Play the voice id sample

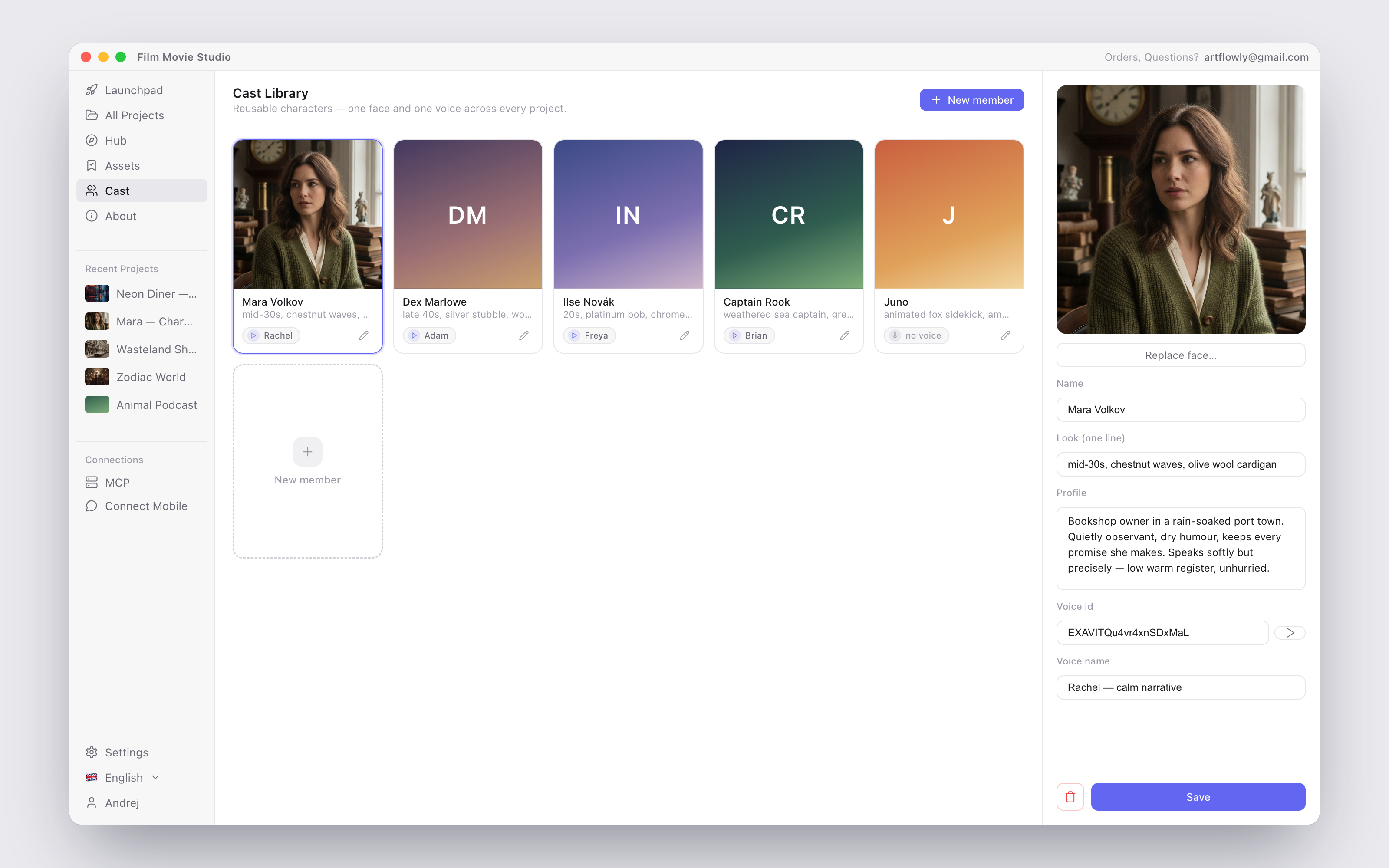point(1290,633)
